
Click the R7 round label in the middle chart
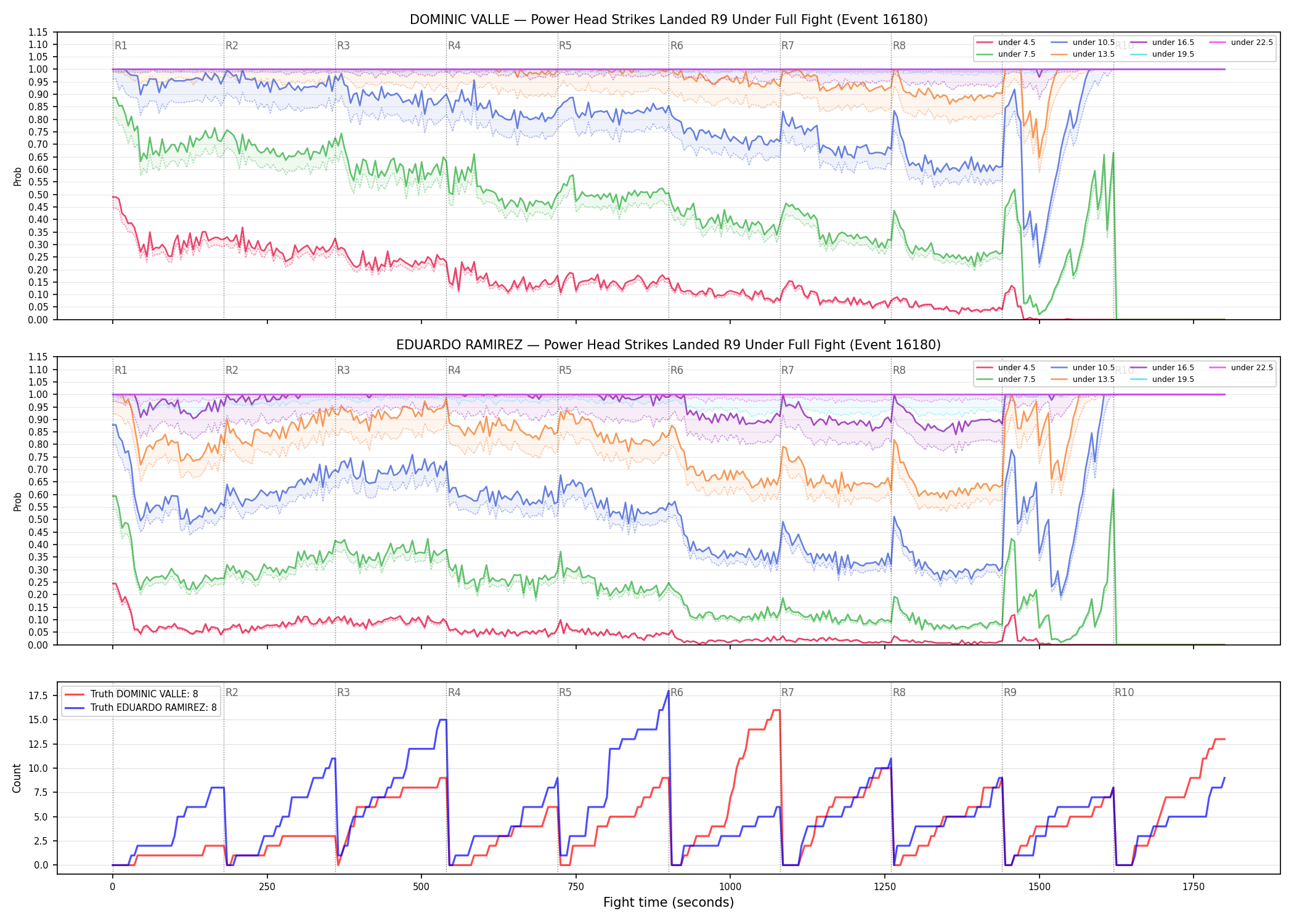[x=787, y=370]
